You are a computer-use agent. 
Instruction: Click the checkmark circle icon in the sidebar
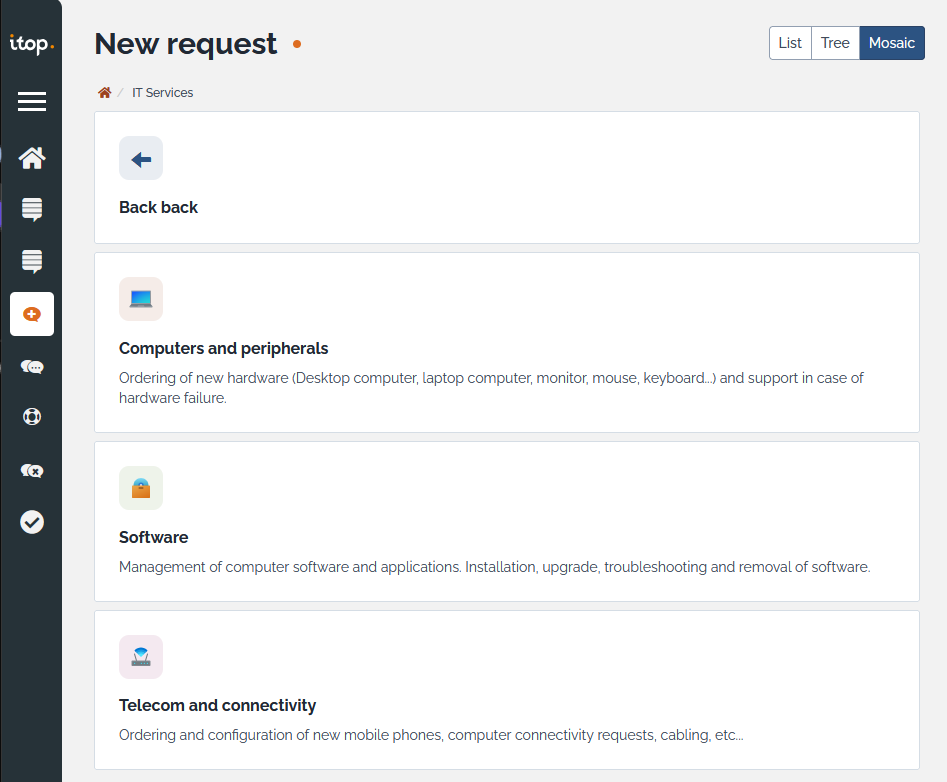click(32, 522)
